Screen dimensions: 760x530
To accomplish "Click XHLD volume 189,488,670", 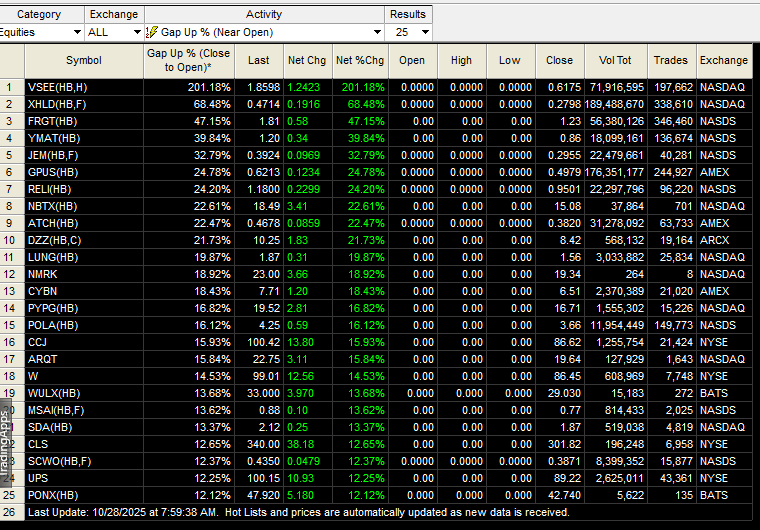I will pos(615,104).
